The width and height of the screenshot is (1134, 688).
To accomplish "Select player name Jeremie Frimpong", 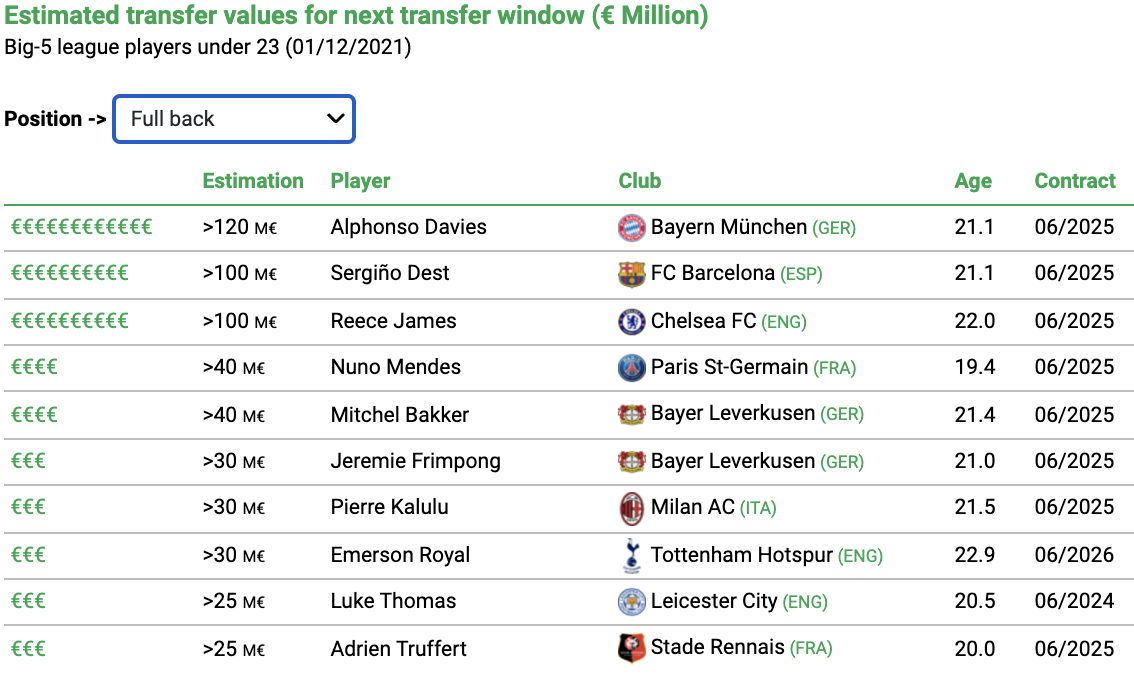I will (415, 462).
